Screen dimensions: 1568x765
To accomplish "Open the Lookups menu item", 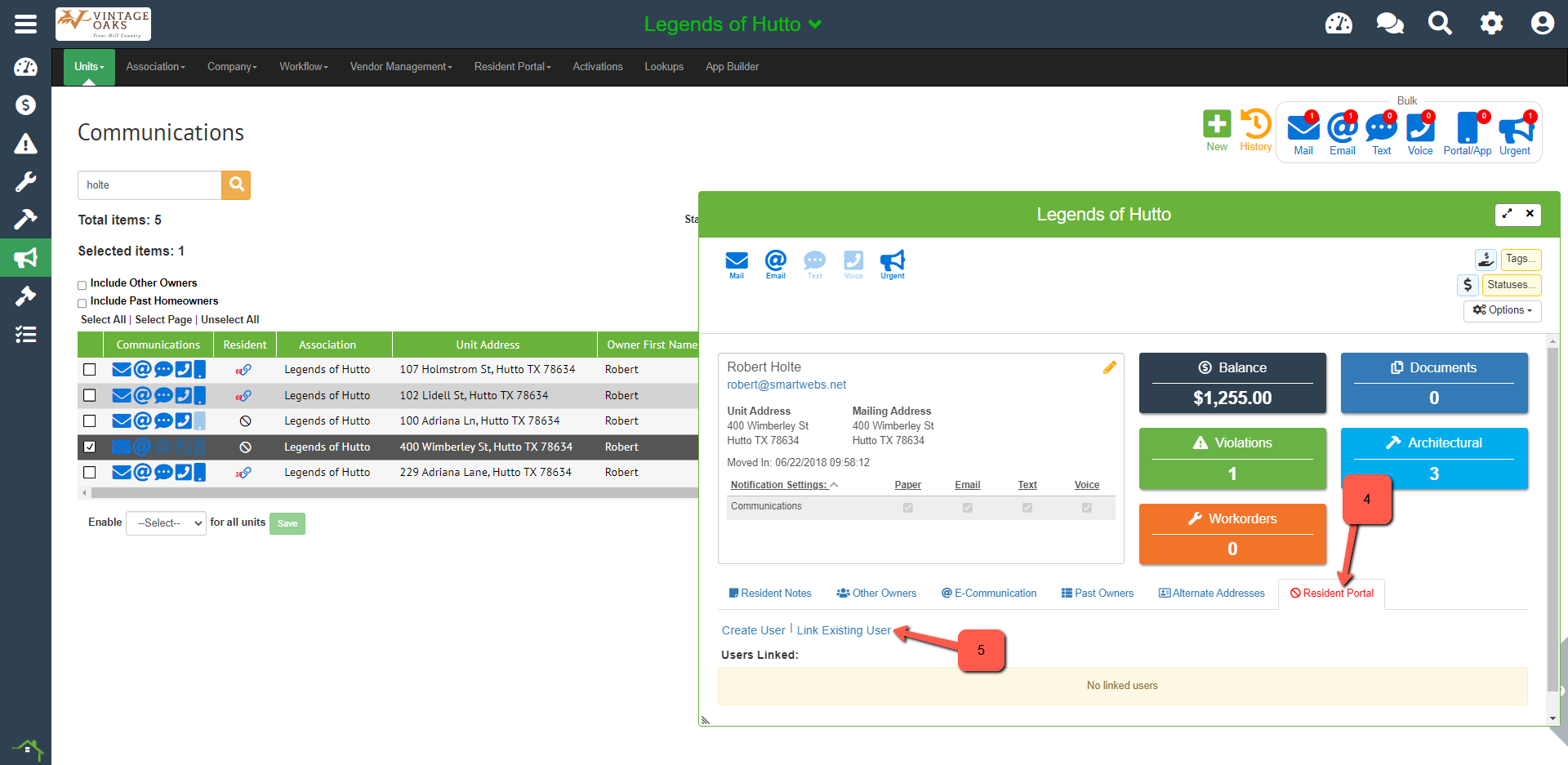I will [664, 67].
